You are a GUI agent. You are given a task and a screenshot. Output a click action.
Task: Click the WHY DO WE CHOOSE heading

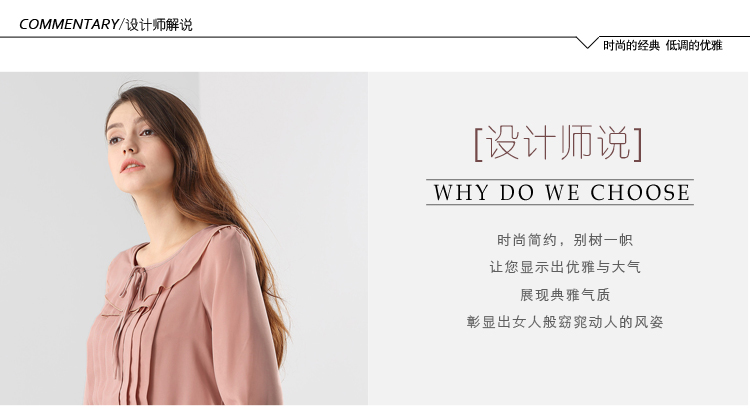(561, 193)
